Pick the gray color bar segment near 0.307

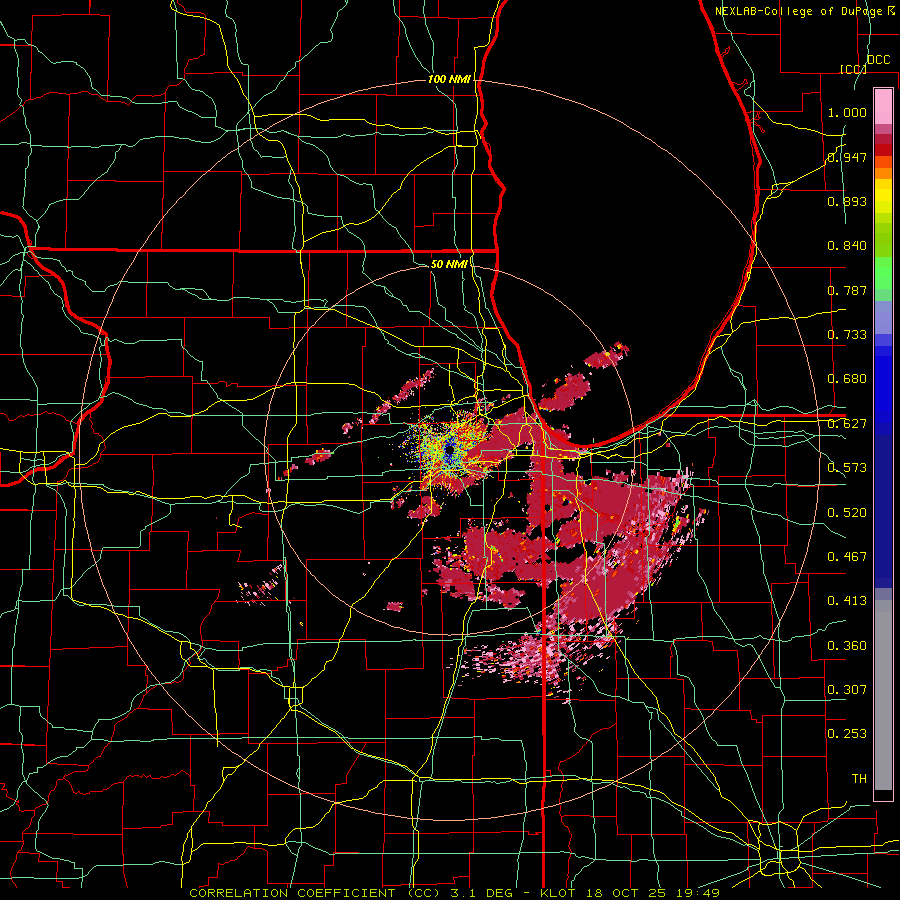[883, 695]
